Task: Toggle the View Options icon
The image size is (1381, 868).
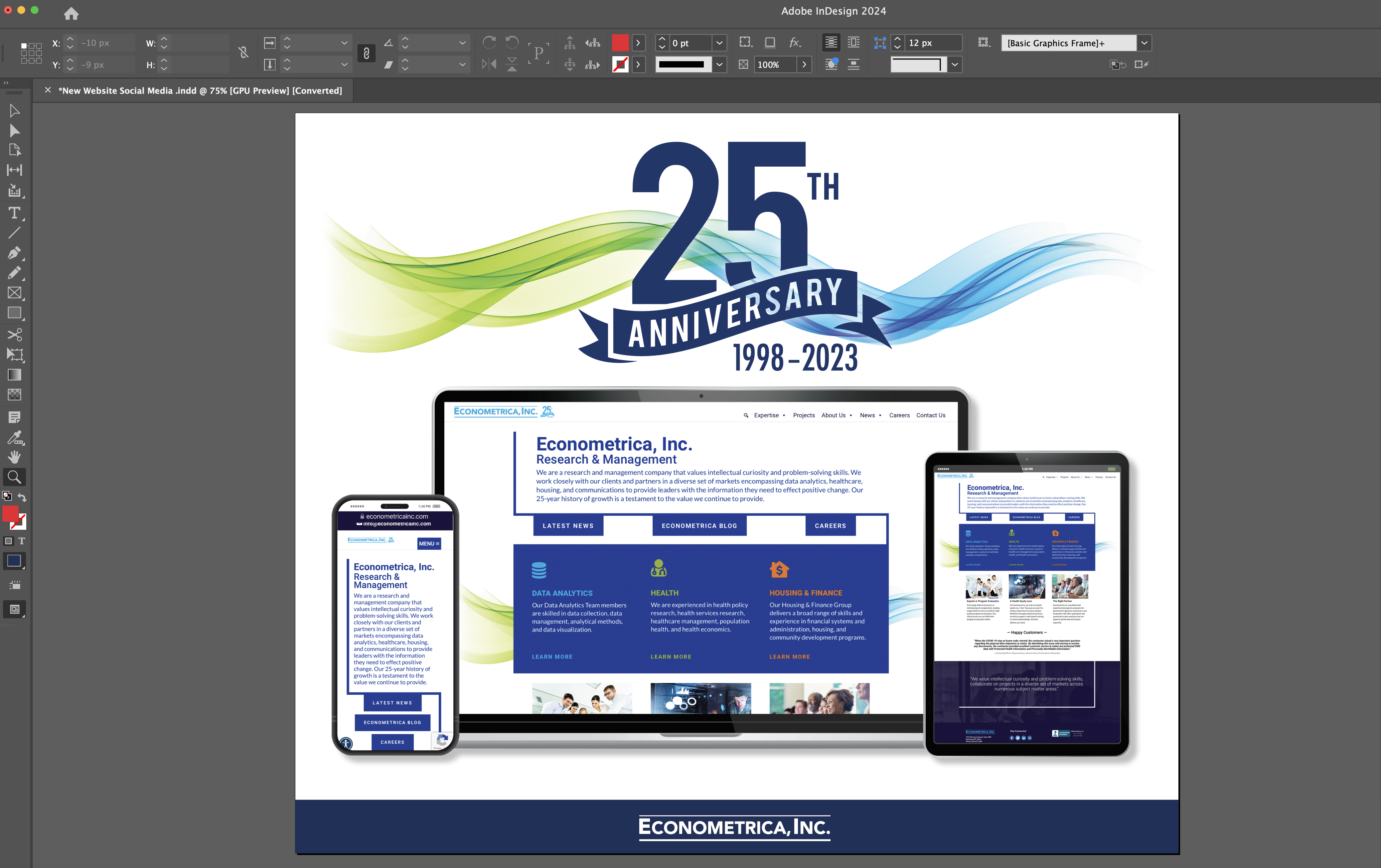Action: (15, 585)
